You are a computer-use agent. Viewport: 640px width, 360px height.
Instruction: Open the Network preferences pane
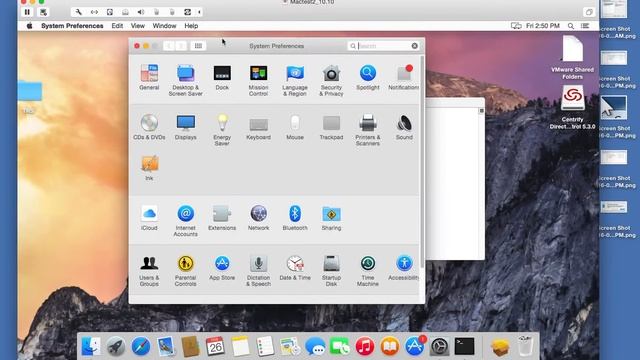(258, 218)
